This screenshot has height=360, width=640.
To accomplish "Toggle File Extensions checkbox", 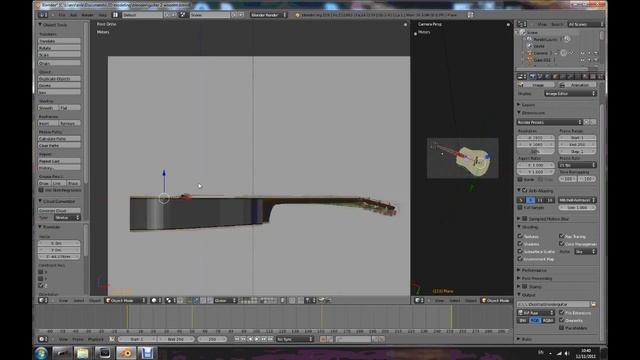I will [562, 313].
